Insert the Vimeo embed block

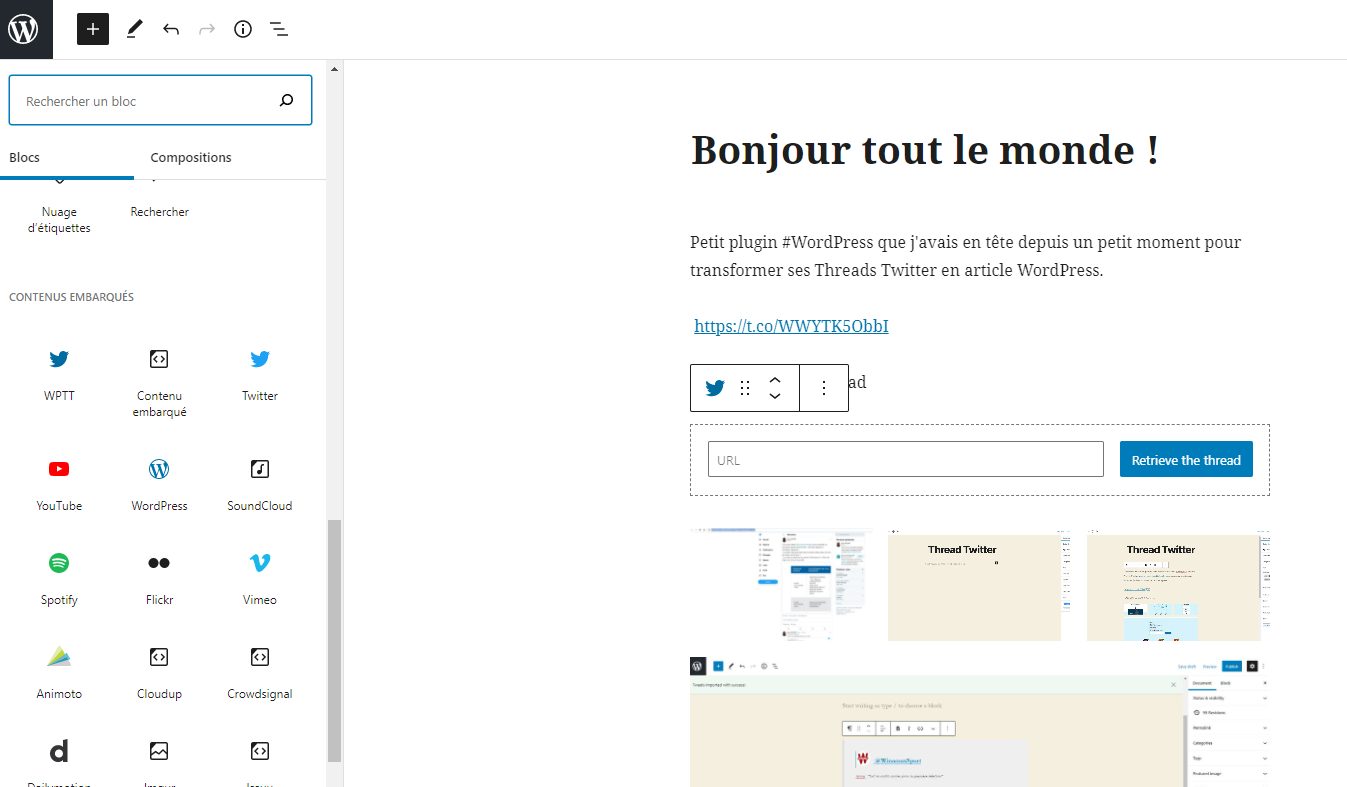coord(260,579)
